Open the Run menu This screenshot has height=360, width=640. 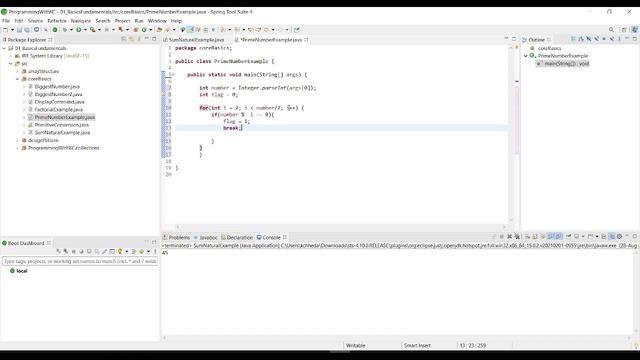139,21
